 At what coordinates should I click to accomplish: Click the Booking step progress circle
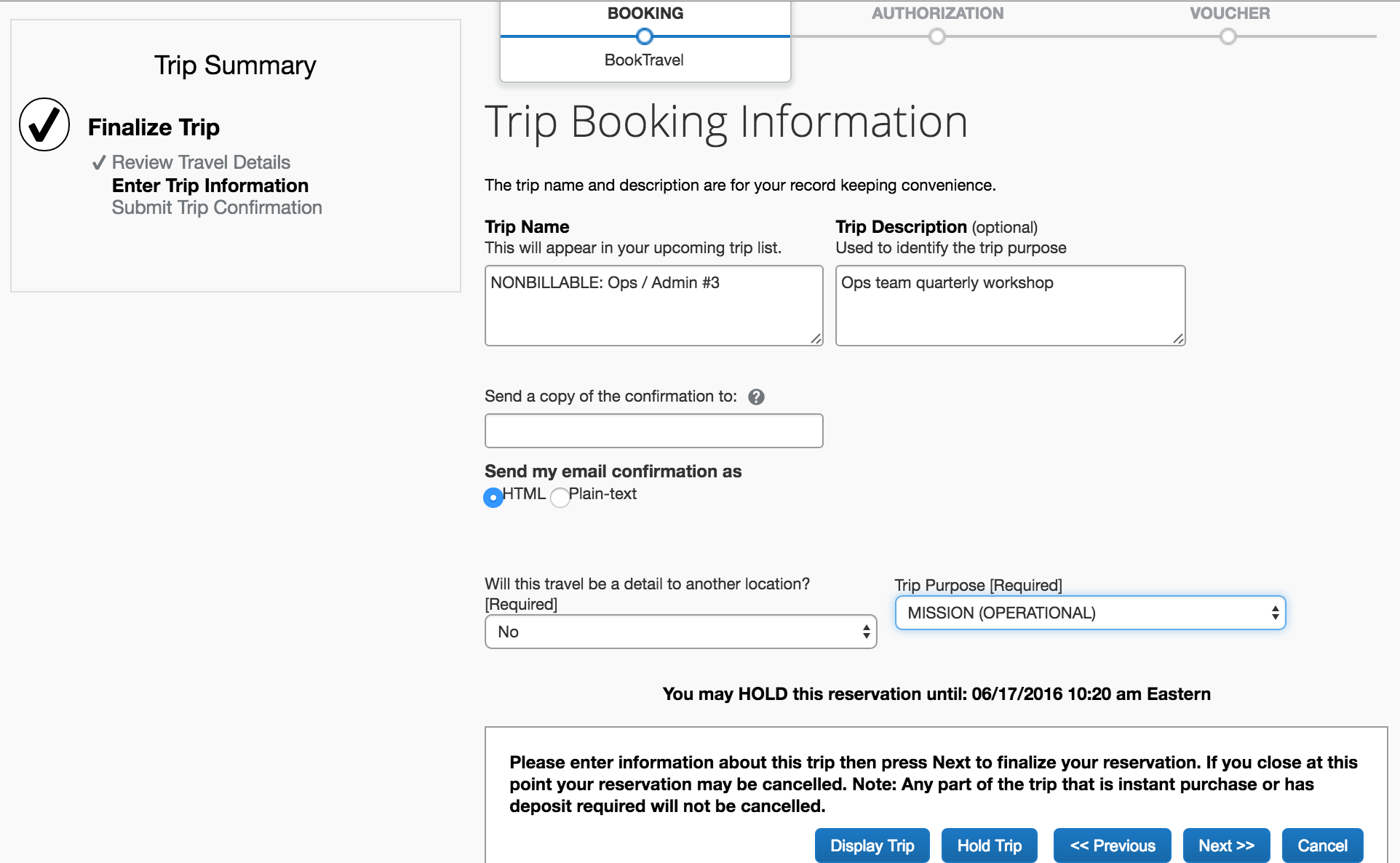(644, 36)
